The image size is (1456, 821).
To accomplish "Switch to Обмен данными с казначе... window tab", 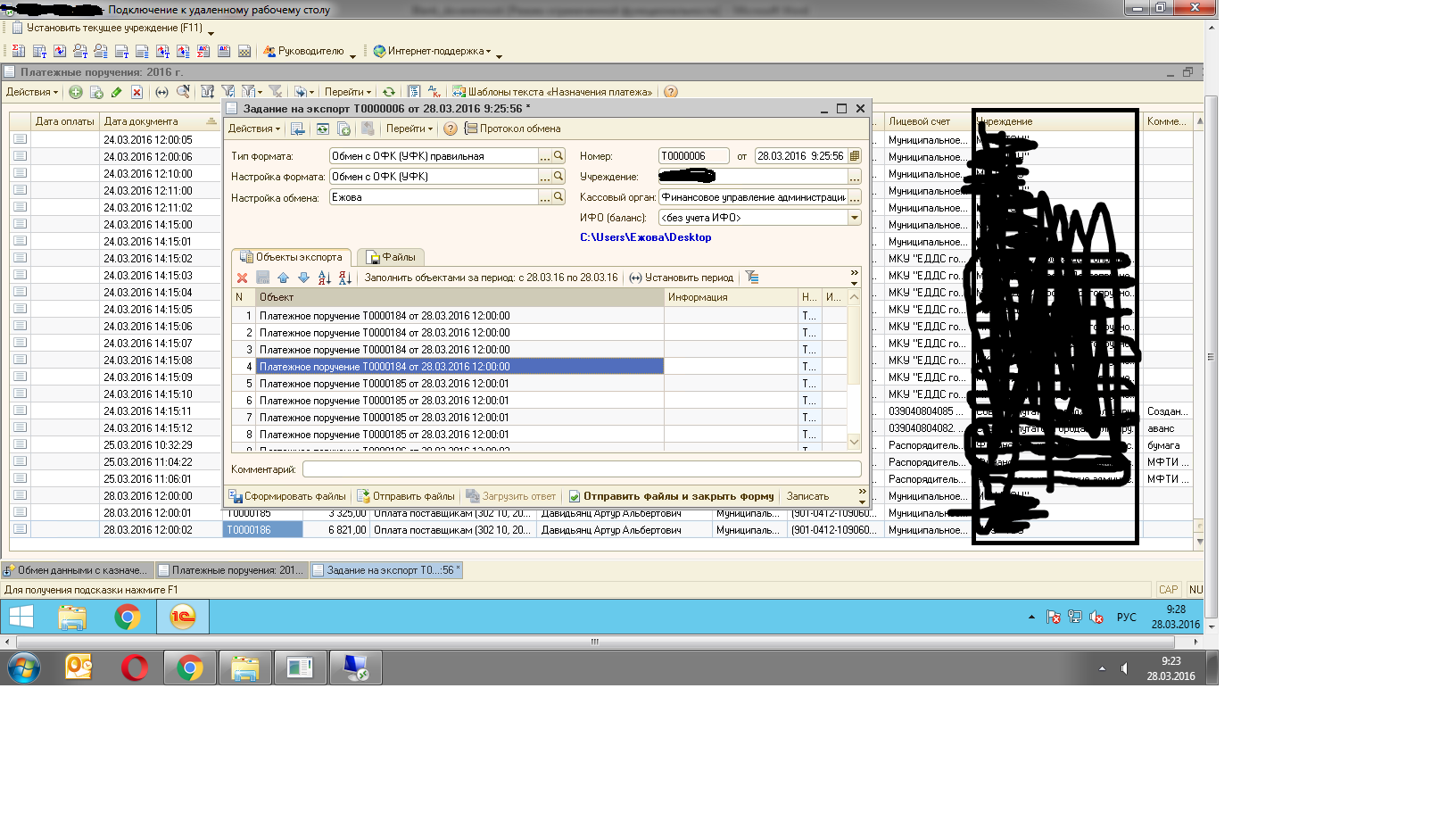I will 77,570.
